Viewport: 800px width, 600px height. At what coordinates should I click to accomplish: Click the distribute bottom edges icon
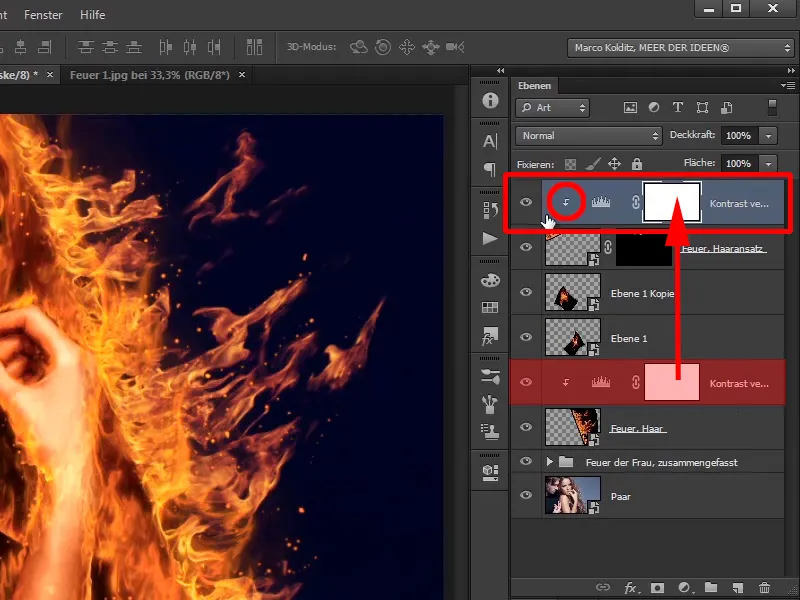pos(134,47)
